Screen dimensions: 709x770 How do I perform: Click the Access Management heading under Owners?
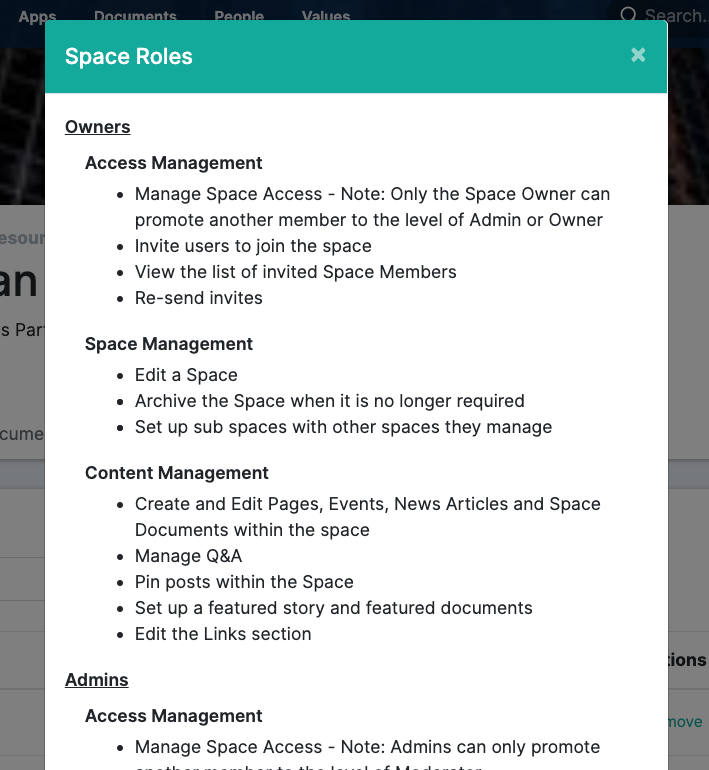click(x=174, y=163)
